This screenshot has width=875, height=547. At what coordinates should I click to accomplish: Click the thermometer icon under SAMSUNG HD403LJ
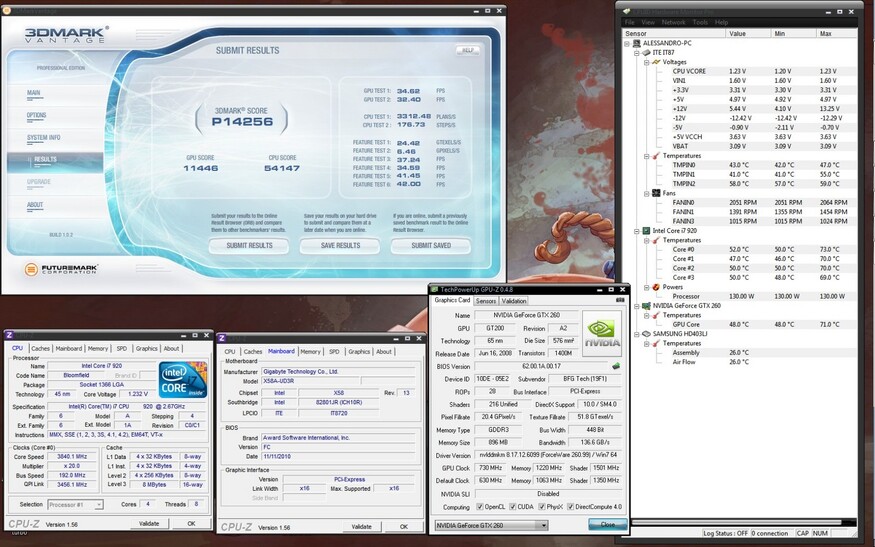point(656,343)
